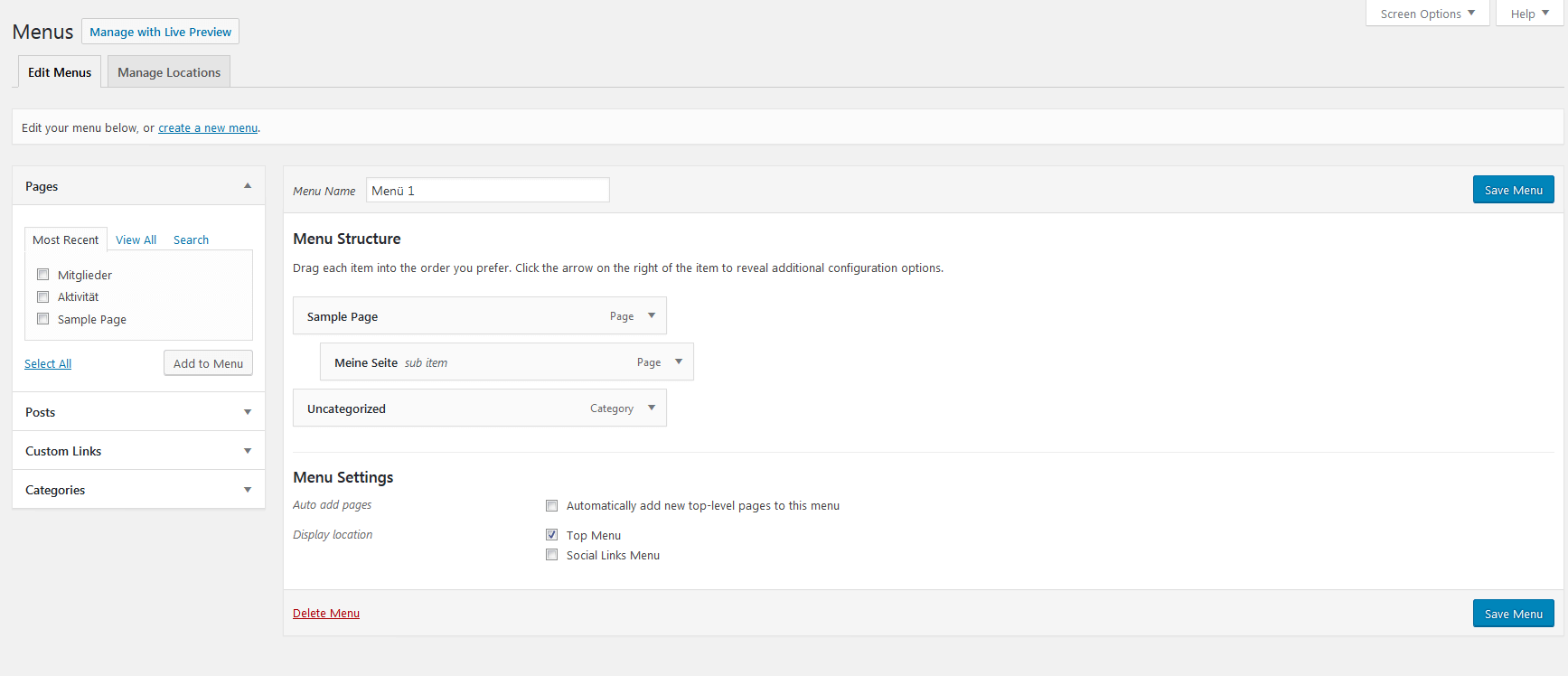
Task: Click the Display location label
Action: pyautogui.click(x=333, y=535)
